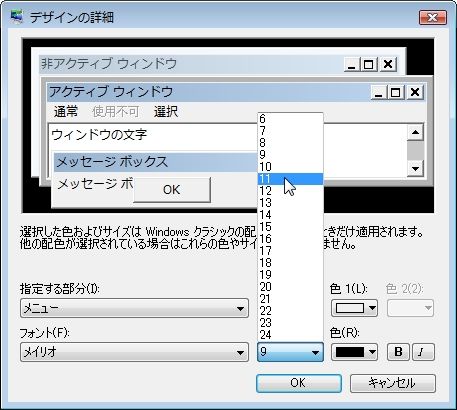Viewport: 457px width, 410px height.
Task: Set font size to 23 in list
Action: click(290, 323)
